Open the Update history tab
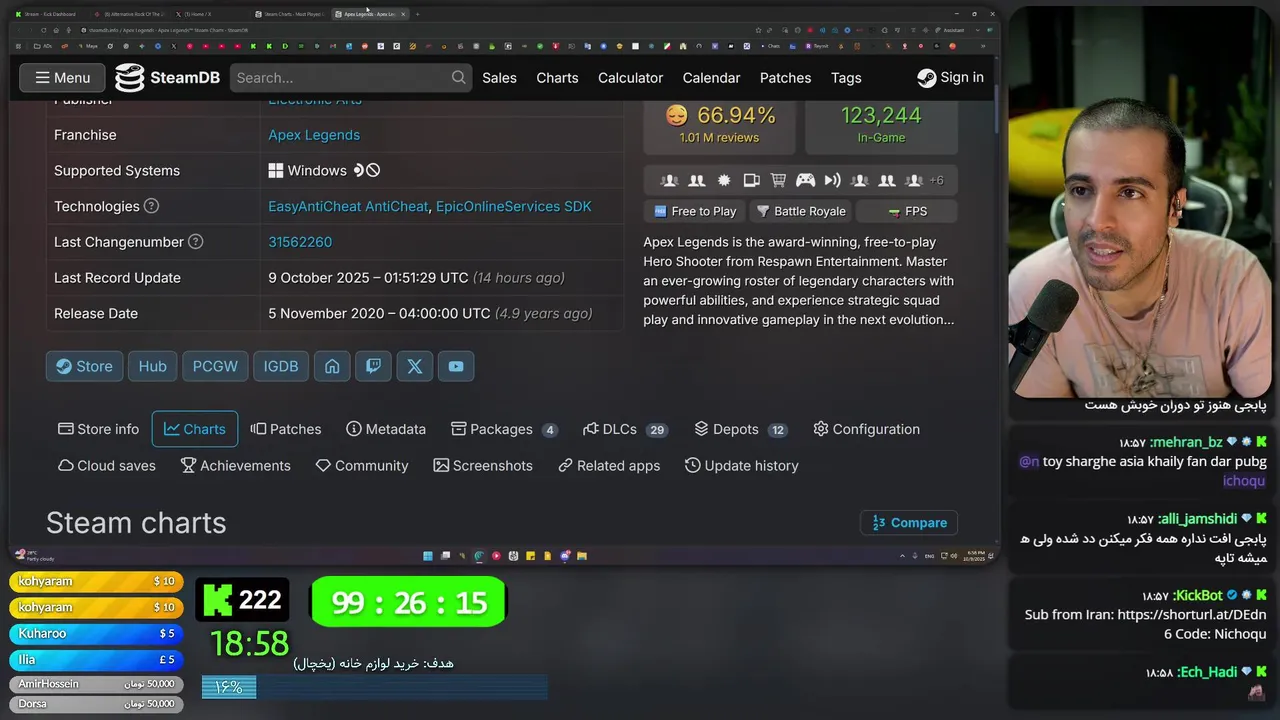The width and height of the screenshot is (1280, 720). point(741,466)
